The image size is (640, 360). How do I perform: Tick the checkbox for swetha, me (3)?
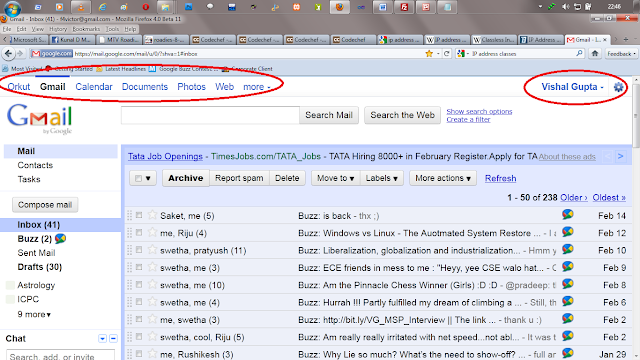coord(139,267)
